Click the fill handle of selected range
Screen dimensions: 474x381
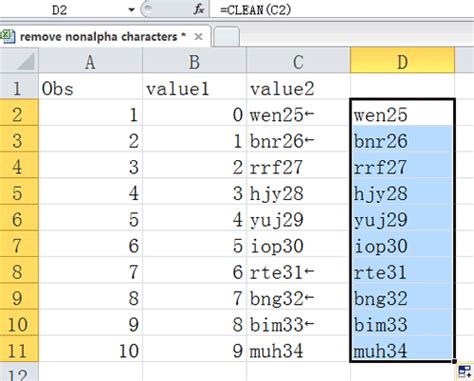pos(454,361)
